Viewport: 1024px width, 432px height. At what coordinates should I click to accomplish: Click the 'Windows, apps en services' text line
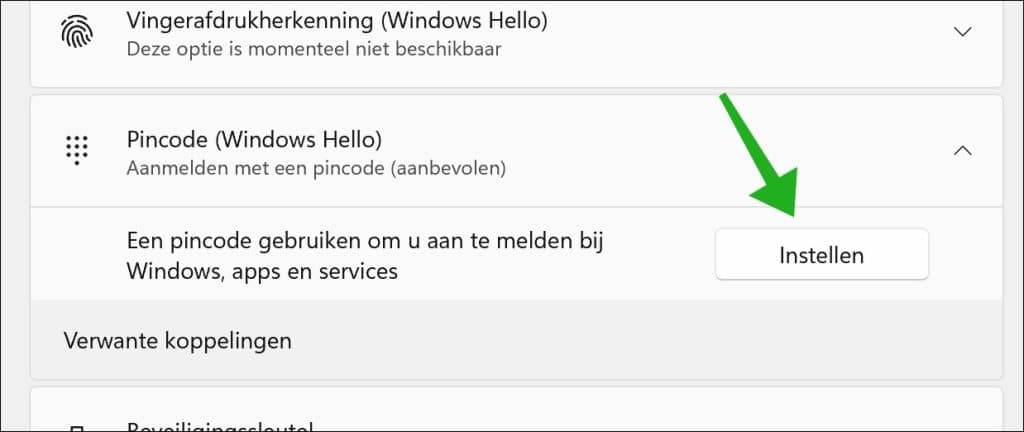pos(262,270)
